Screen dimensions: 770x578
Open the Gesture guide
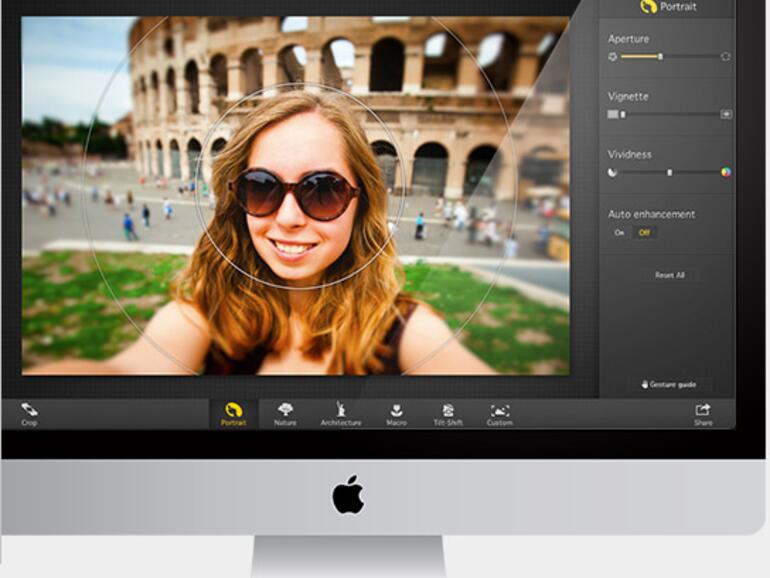669,385
